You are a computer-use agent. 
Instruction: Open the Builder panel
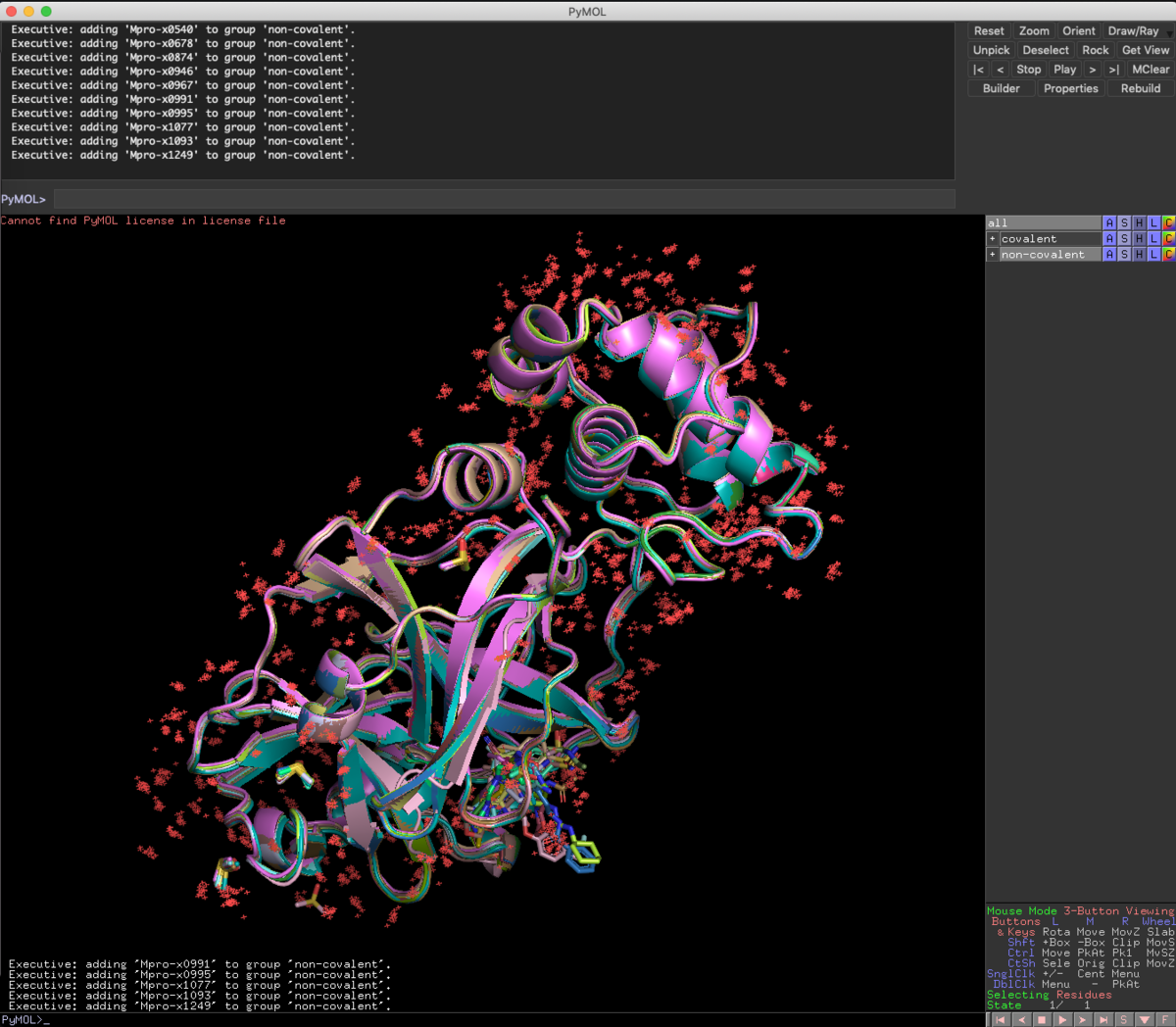tap(1002, 88)
